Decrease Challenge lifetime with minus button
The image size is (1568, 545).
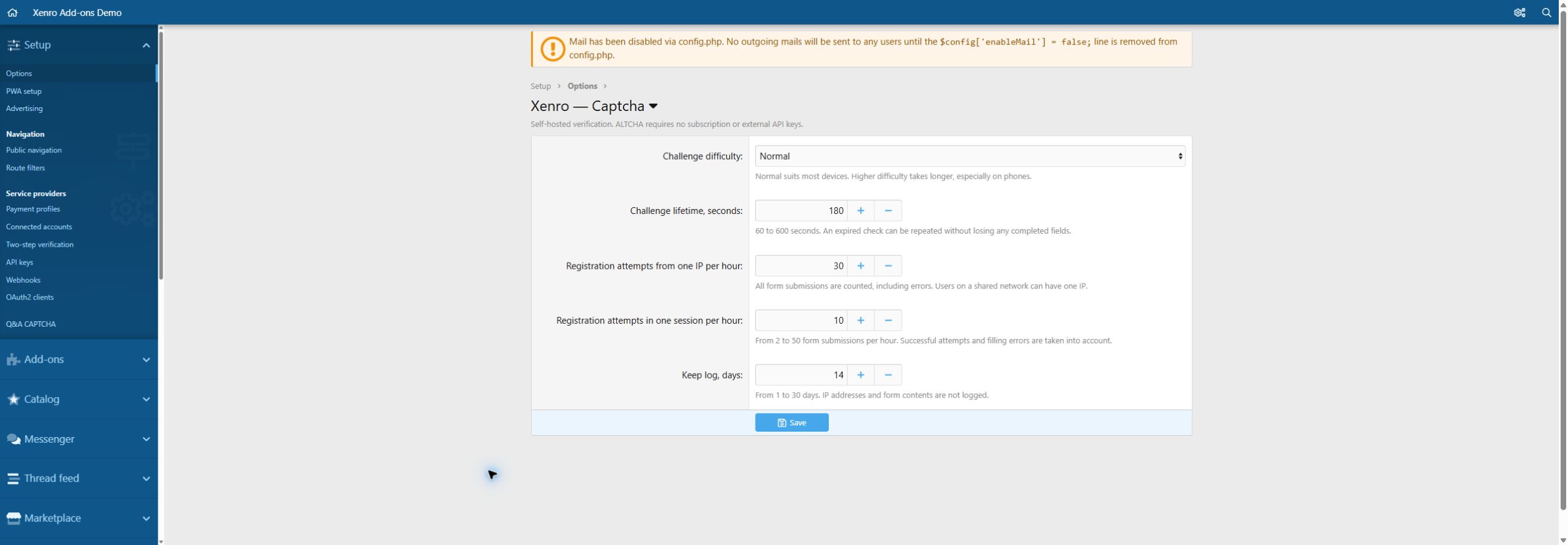(x=888, y=211)
